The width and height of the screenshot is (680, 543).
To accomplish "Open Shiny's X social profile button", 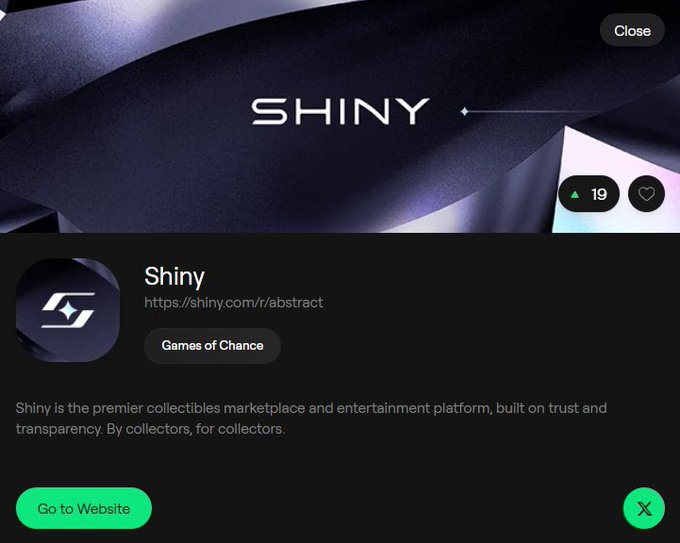I will (644, 508).
